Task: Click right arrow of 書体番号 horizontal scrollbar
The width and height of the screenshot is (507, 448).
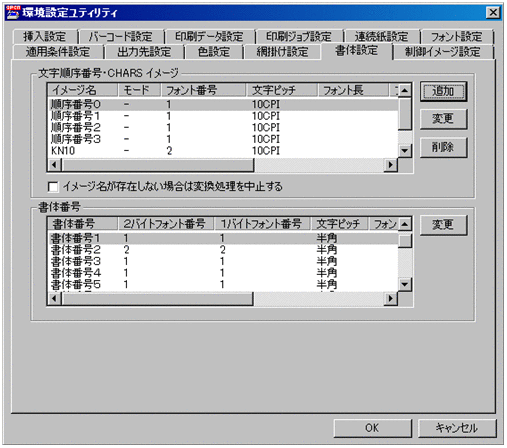Action: click(391, 298)
